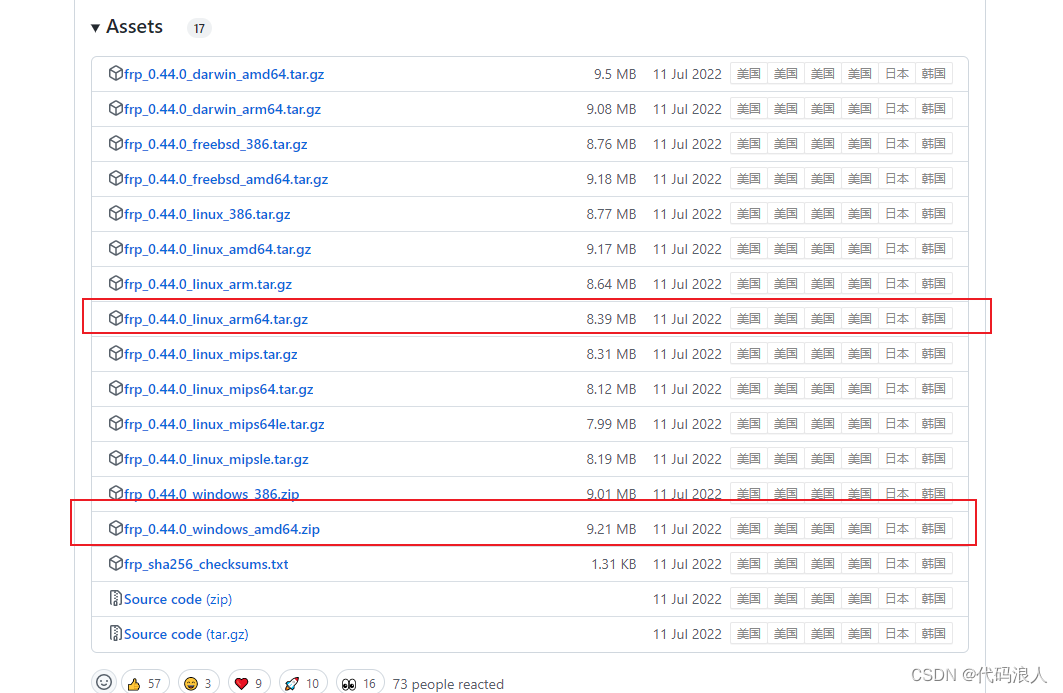The height and width of the screenshot is (693, 1063).
Task: Click 日本 mirror for checksums row
Action: click(896, 563)
